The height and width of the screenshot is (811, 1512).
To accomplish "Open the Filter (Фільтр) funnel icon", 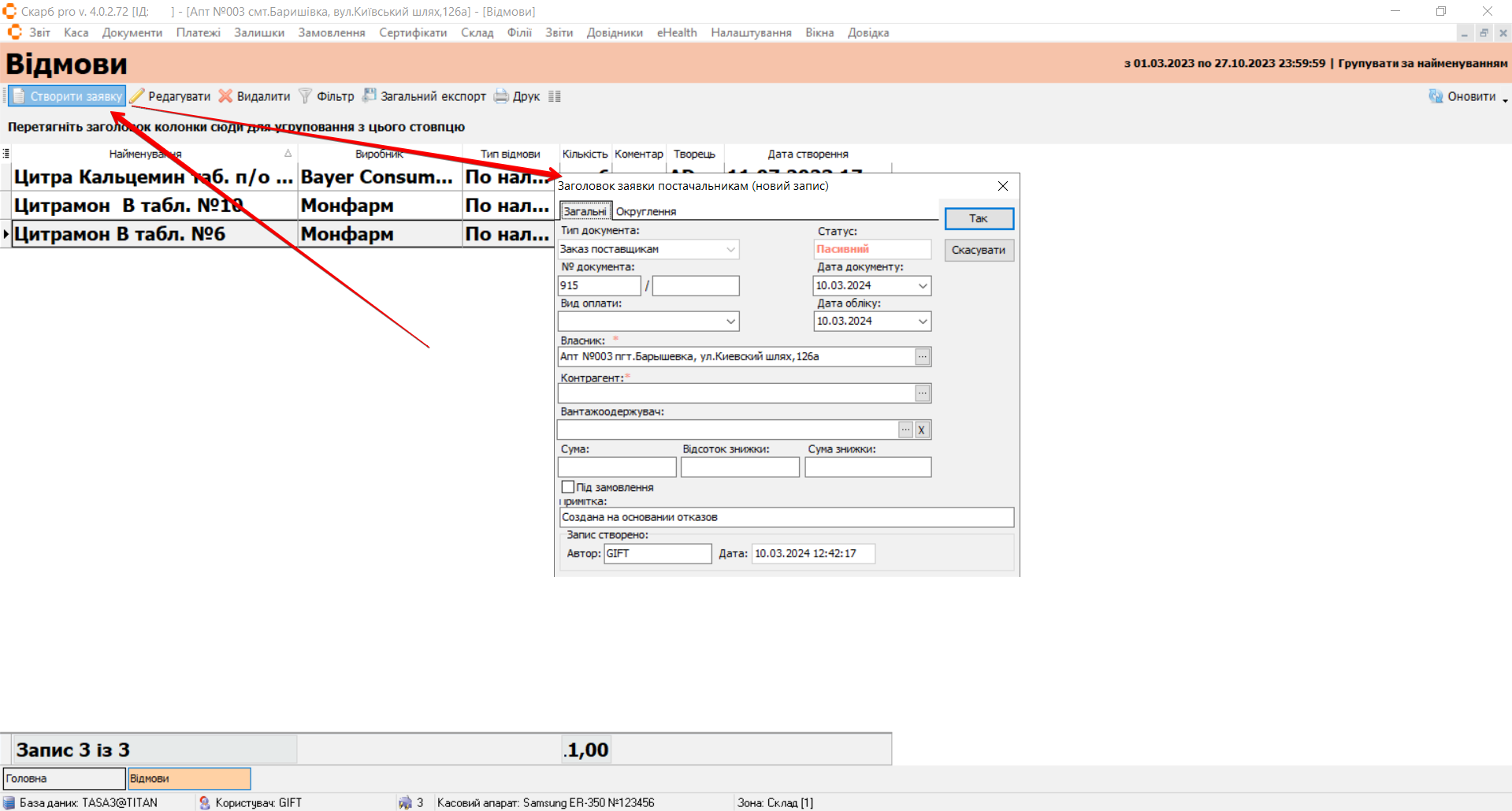I will 305,96.
